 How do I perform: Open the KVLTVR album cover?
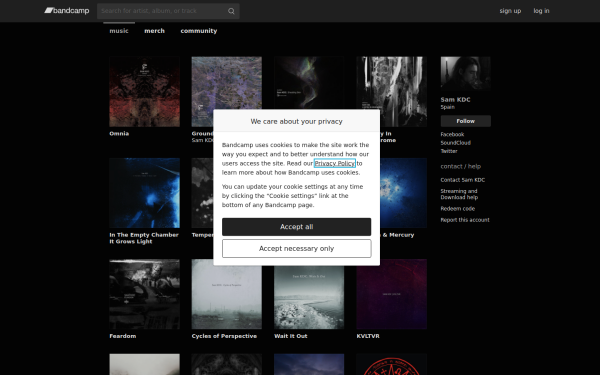click(x=391, y=294)
